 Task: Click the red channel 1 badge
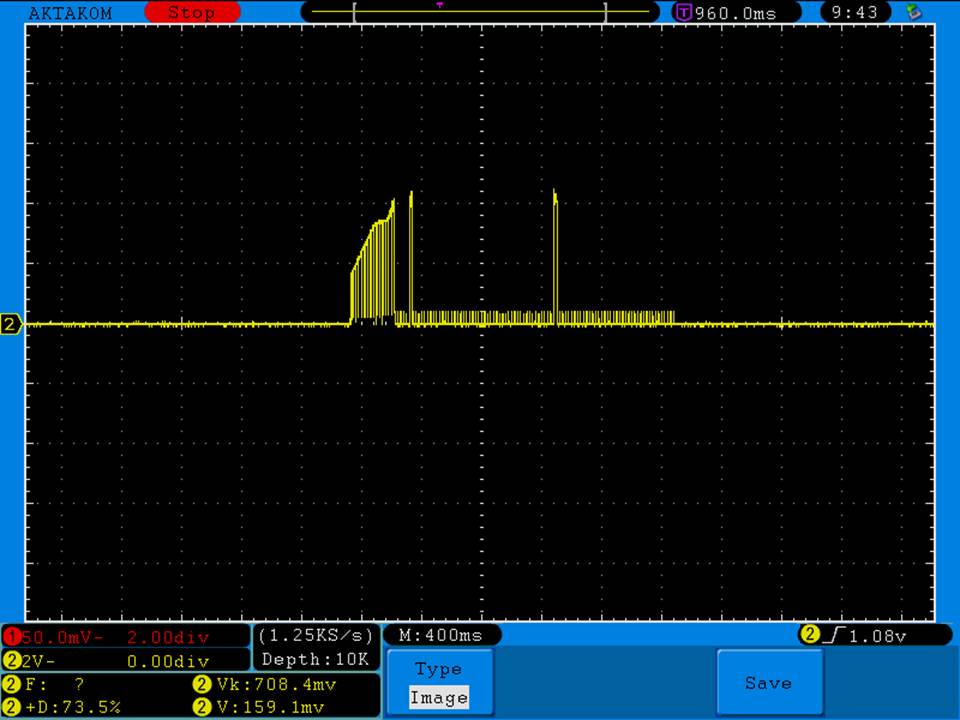[11, 637]
